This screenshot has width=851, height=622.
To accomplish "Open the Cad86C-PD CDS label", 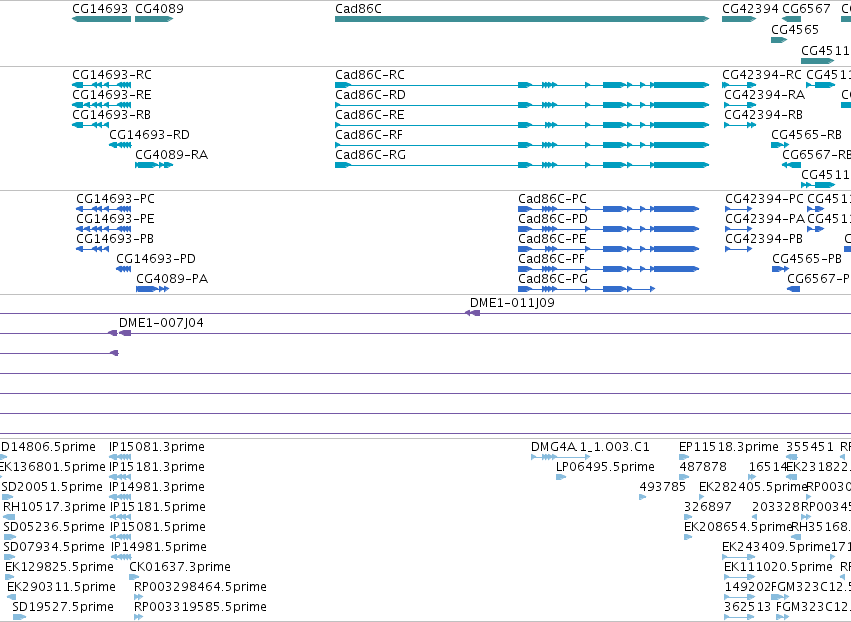I will coord(553,219).
